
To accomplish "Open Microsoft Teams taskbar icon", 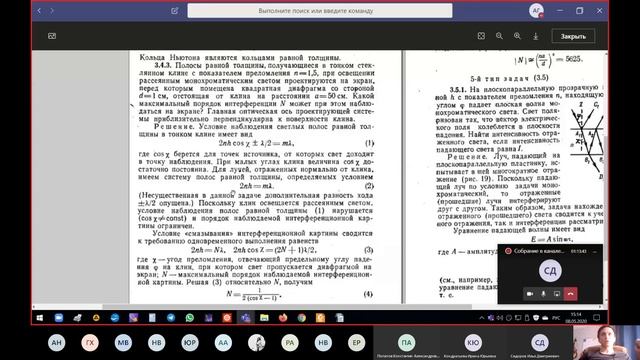I will coord(245,318).
